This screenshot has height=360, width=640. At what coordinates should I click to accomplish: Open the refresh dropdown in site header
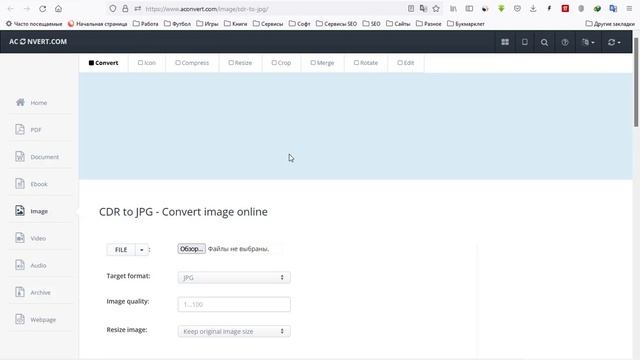[x=614, y=42]
